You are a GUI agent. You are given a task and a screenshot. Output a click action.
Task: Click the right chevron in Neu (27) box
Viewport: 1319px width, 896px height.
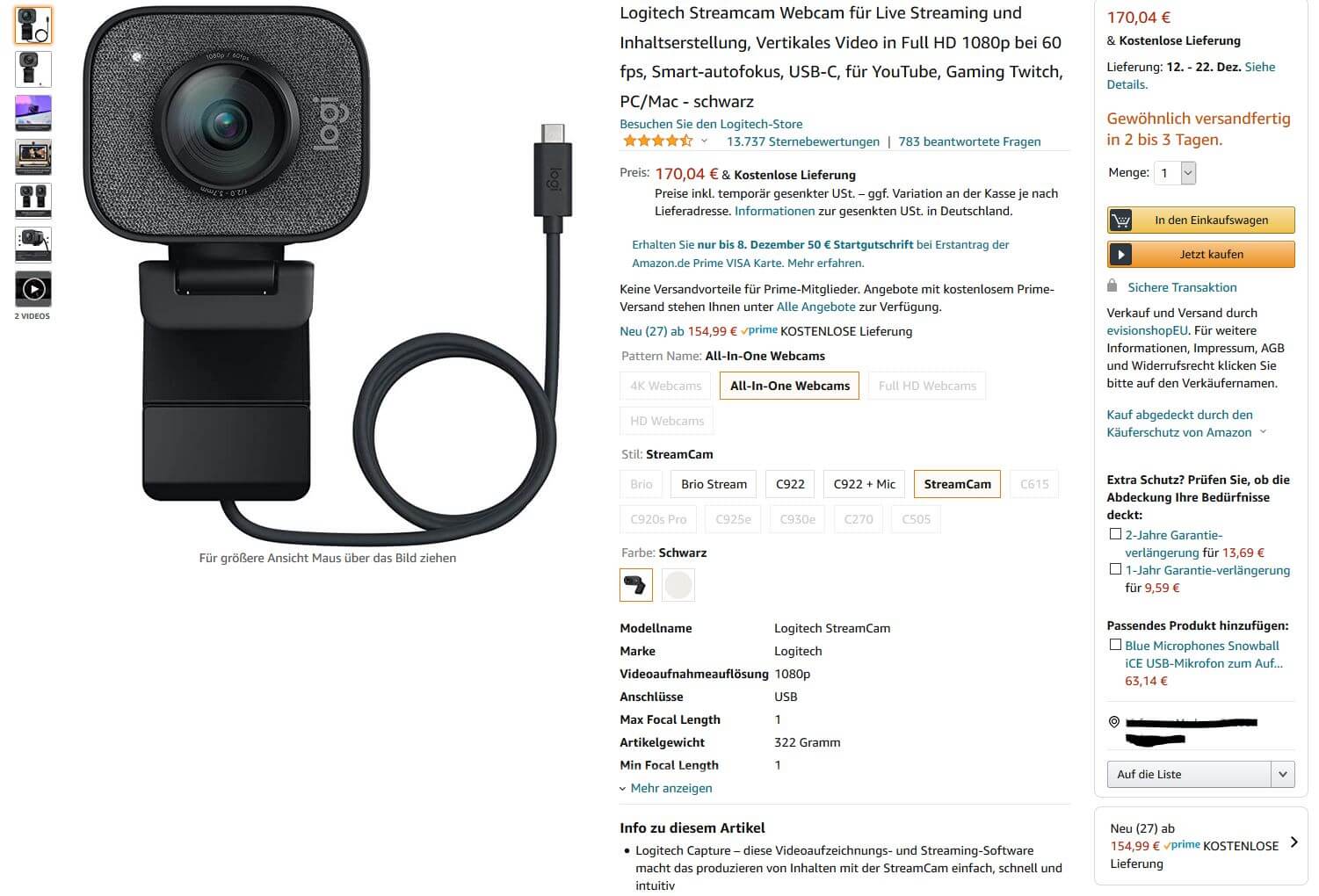coord(1294,842)
